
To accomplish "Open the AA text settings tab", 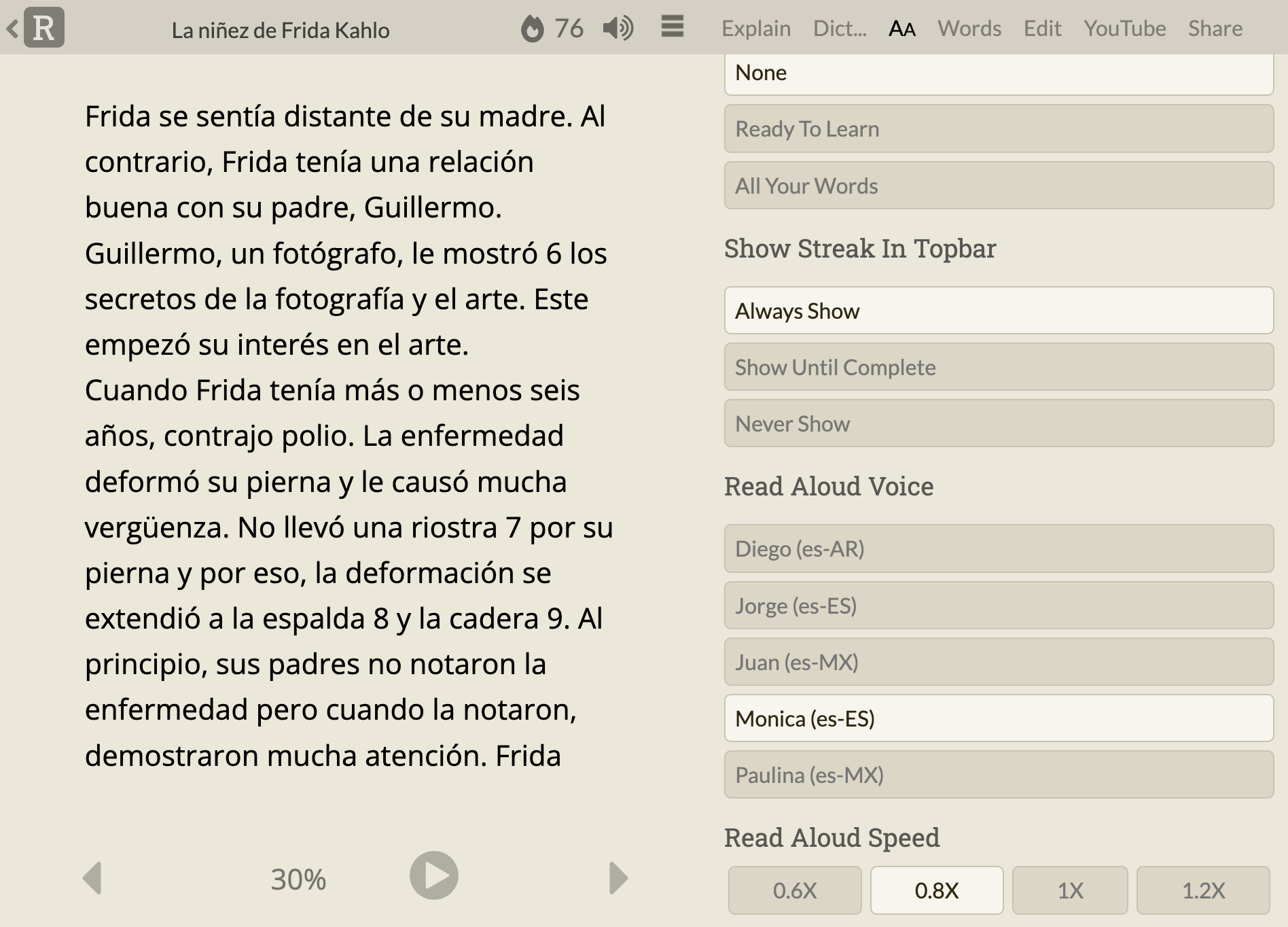I will coord(901,29).
